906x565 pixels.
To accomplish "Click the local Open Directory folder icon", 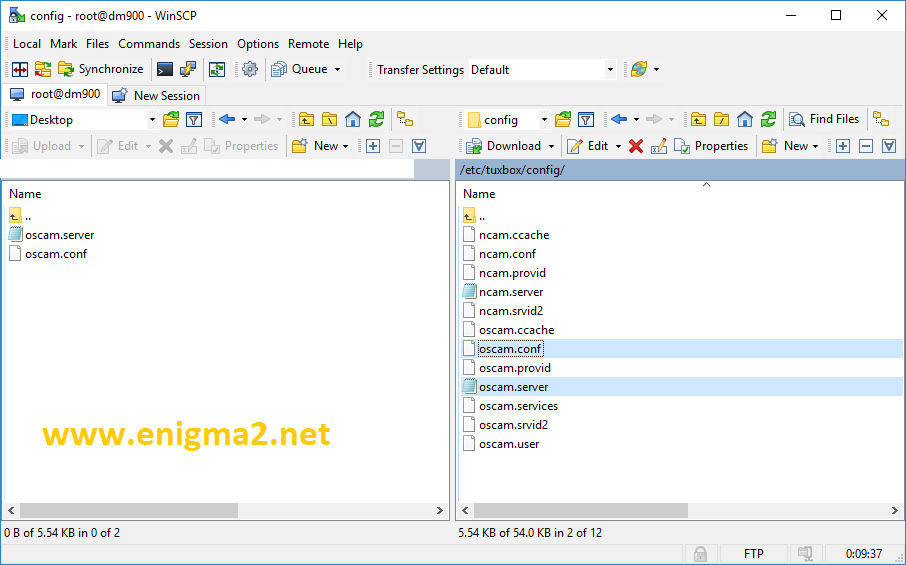I will pos(170,120).
